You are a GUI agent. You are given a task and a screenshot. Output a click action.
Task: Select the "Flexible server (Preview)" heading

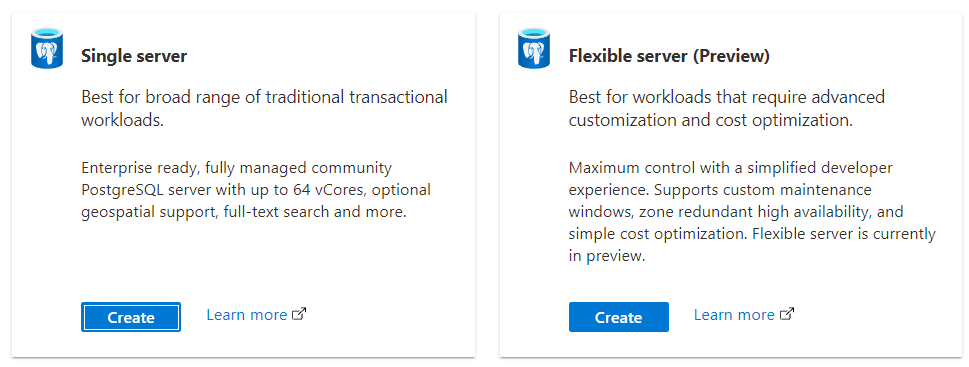click(669, 56)
